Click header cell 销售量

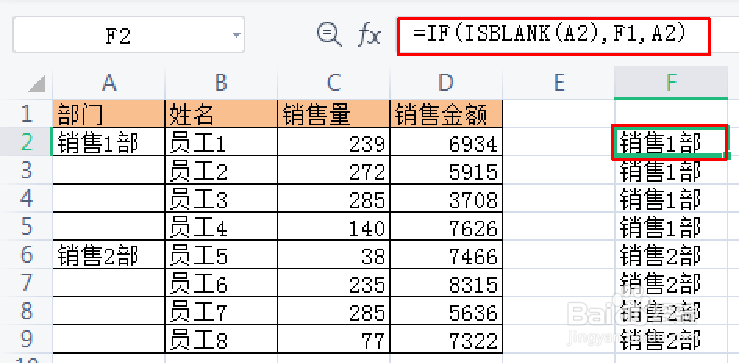pos(334,114)
